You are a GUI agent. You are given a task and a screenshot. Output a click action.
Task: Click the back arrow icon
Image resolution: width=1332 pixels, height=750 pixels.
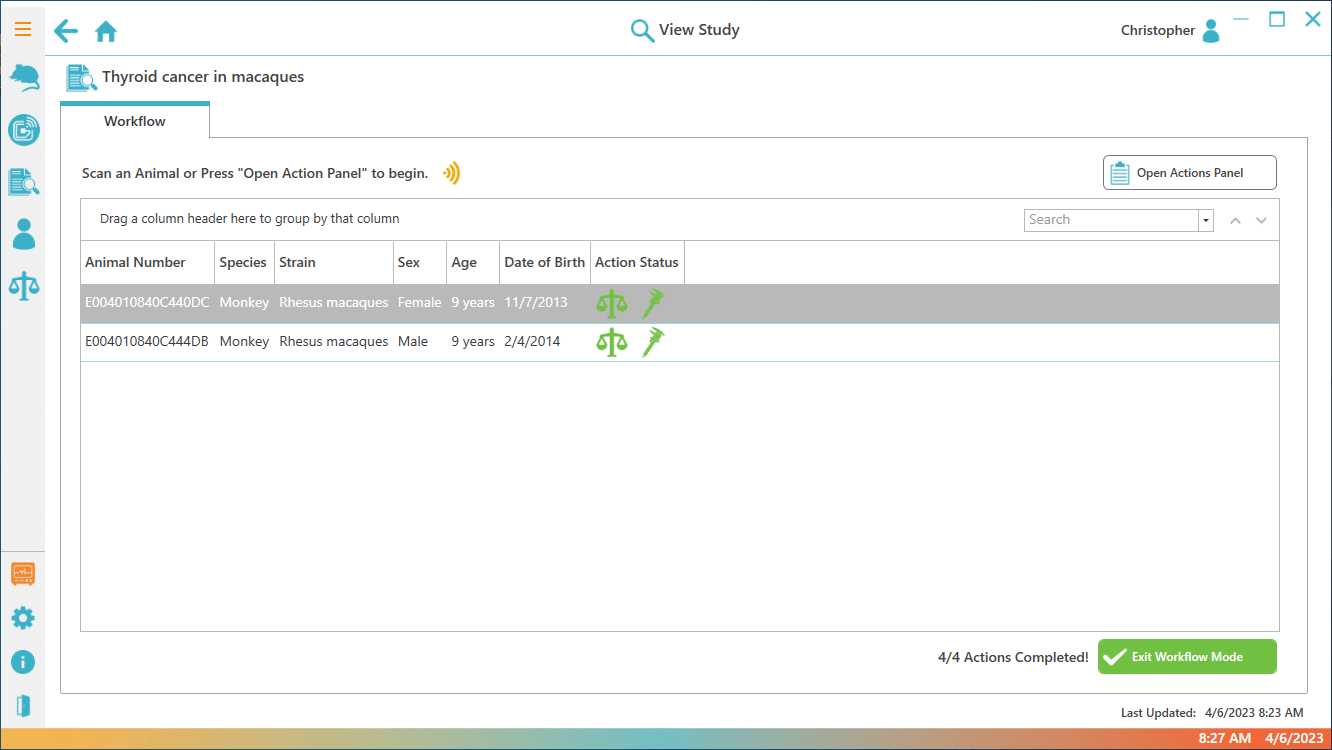tap(66, 31)
